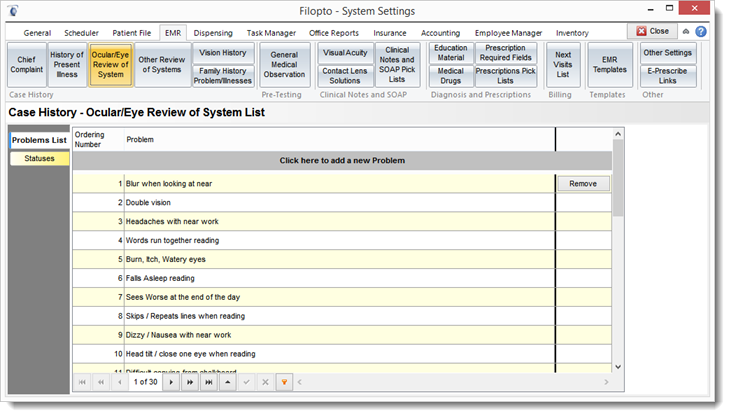730x417 pixels.
Task: Open History of Present Illness
Action: (x=67, y=65)
